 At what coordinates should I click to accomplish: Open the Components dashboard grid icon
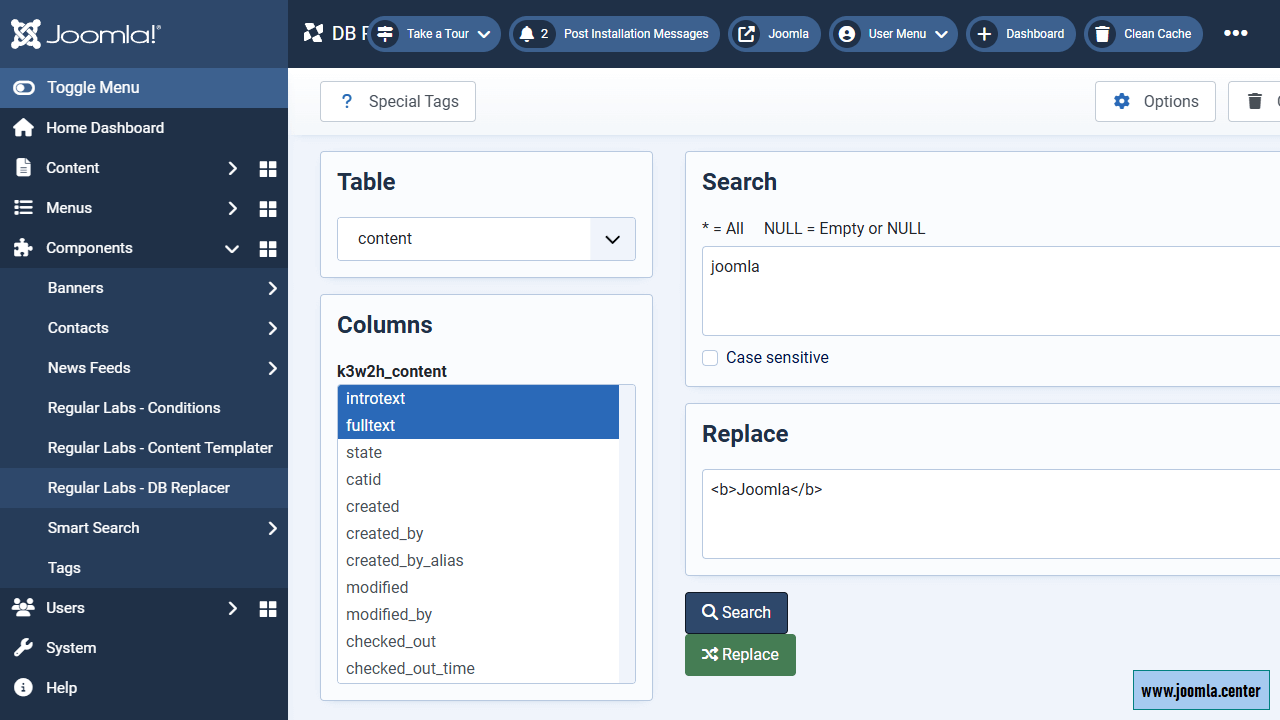click(x=268, y=249)
